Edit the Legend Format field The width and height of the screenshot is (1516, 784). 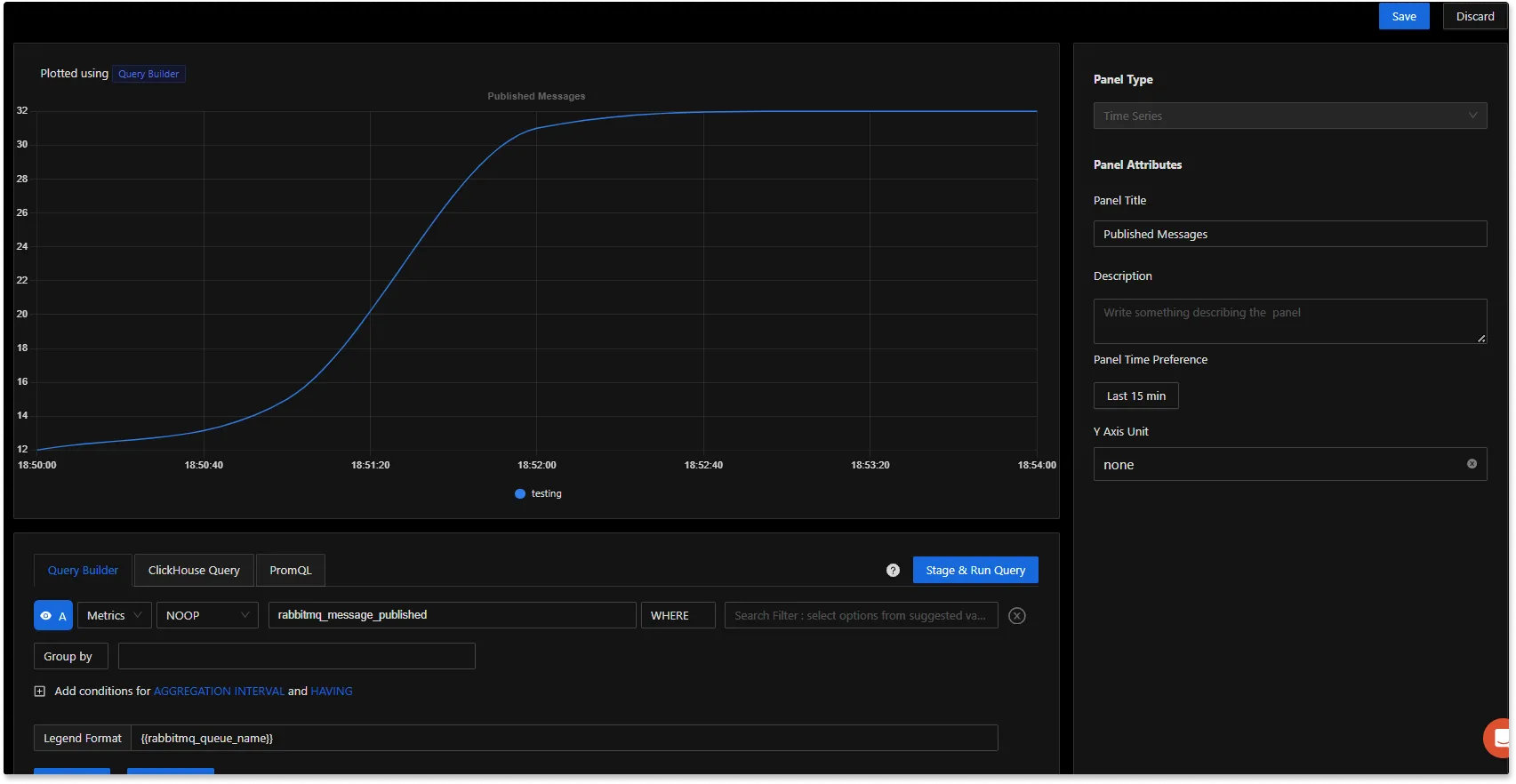[564, 738]
